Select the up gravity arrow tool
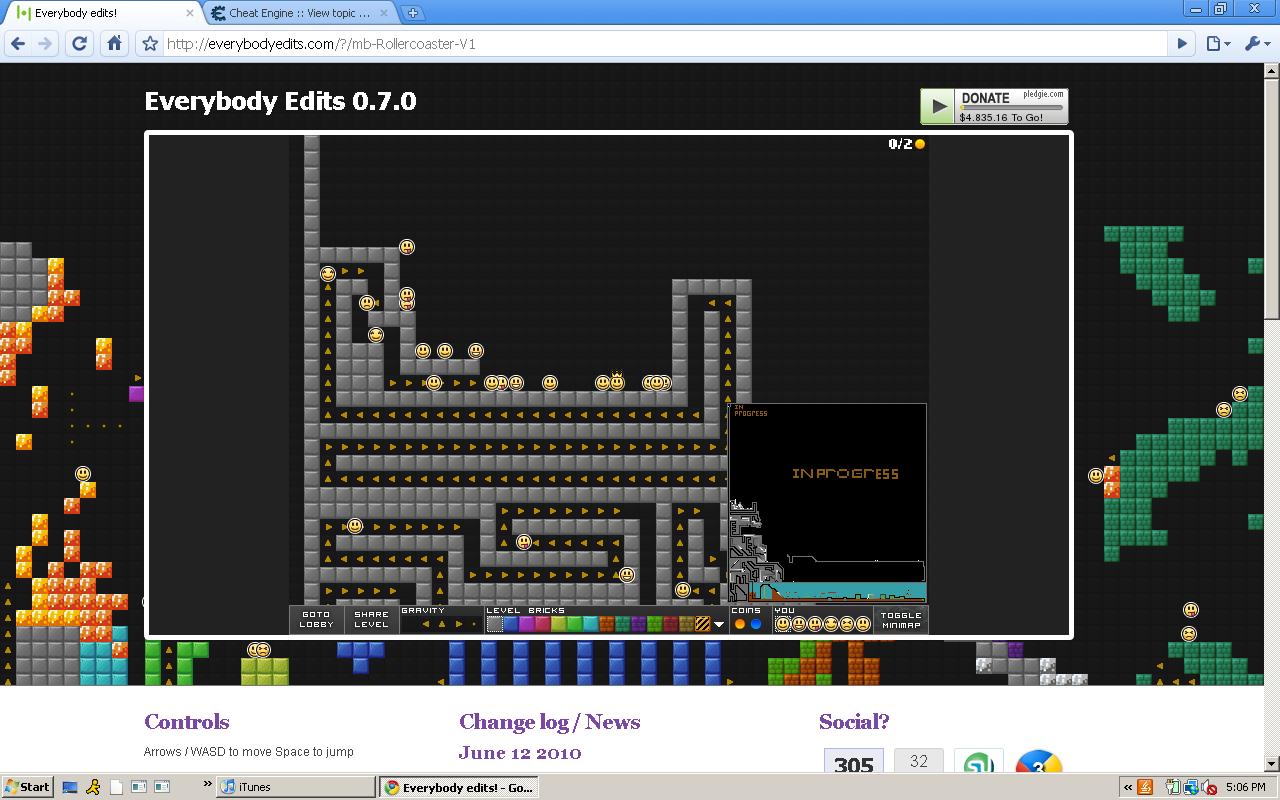The height and width of the screenshot is (800, 1280). tap(442, 624)
